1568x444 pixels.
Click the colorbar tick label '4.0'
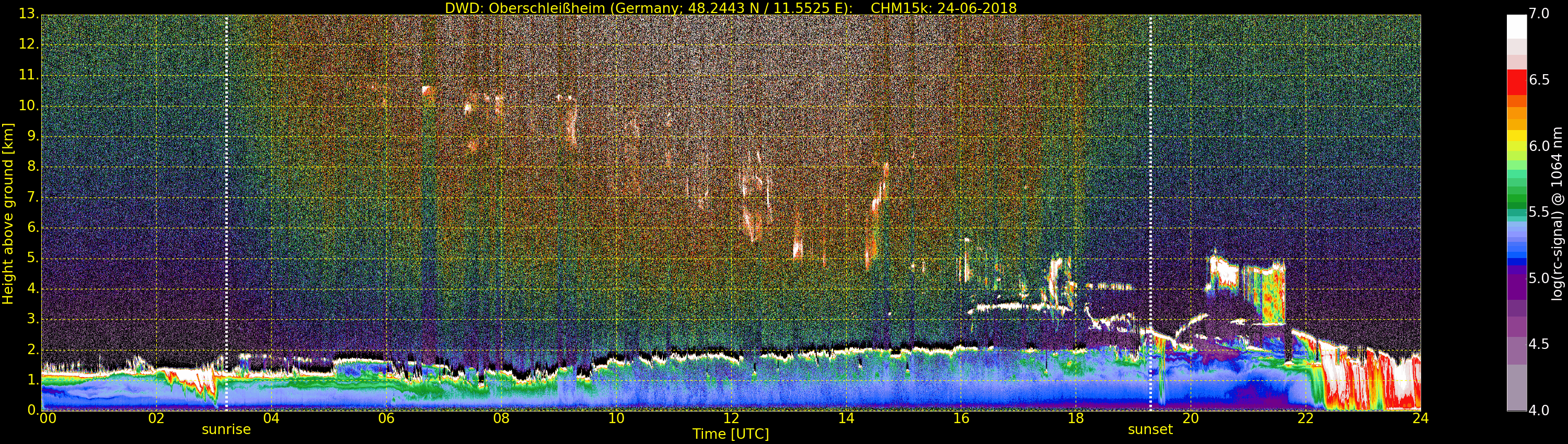click(x=1539, y=411)
